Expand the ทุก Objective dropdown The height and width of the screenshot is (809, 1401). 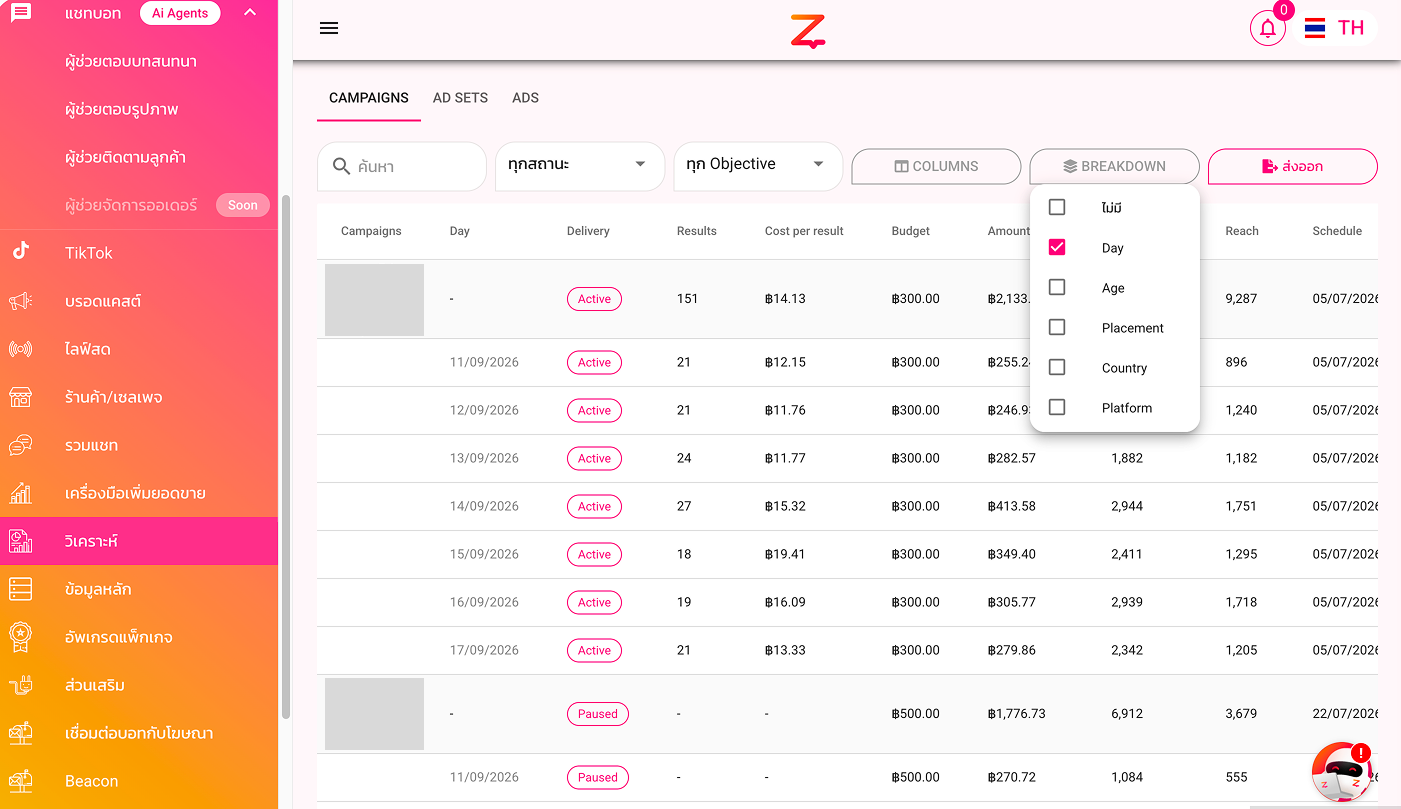pos(758,165)
